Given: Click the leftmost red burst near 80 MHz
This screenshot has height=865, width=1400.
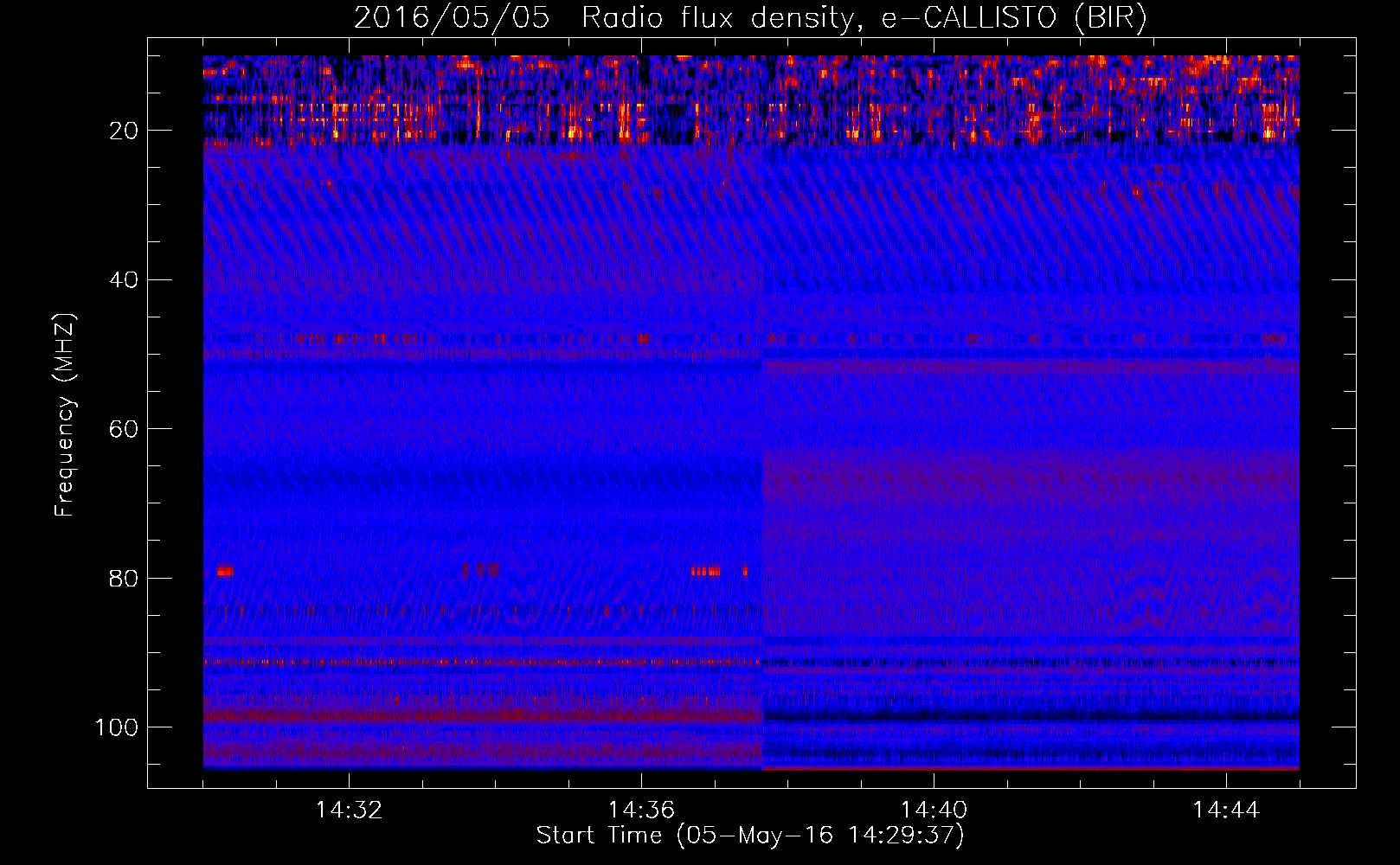Looking at the screenshot, I should pos(225,571).
